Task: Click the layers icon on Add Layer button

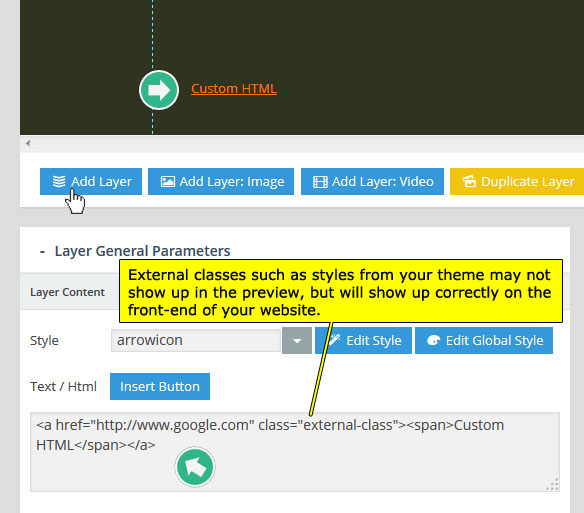Action: coord(59,181)
